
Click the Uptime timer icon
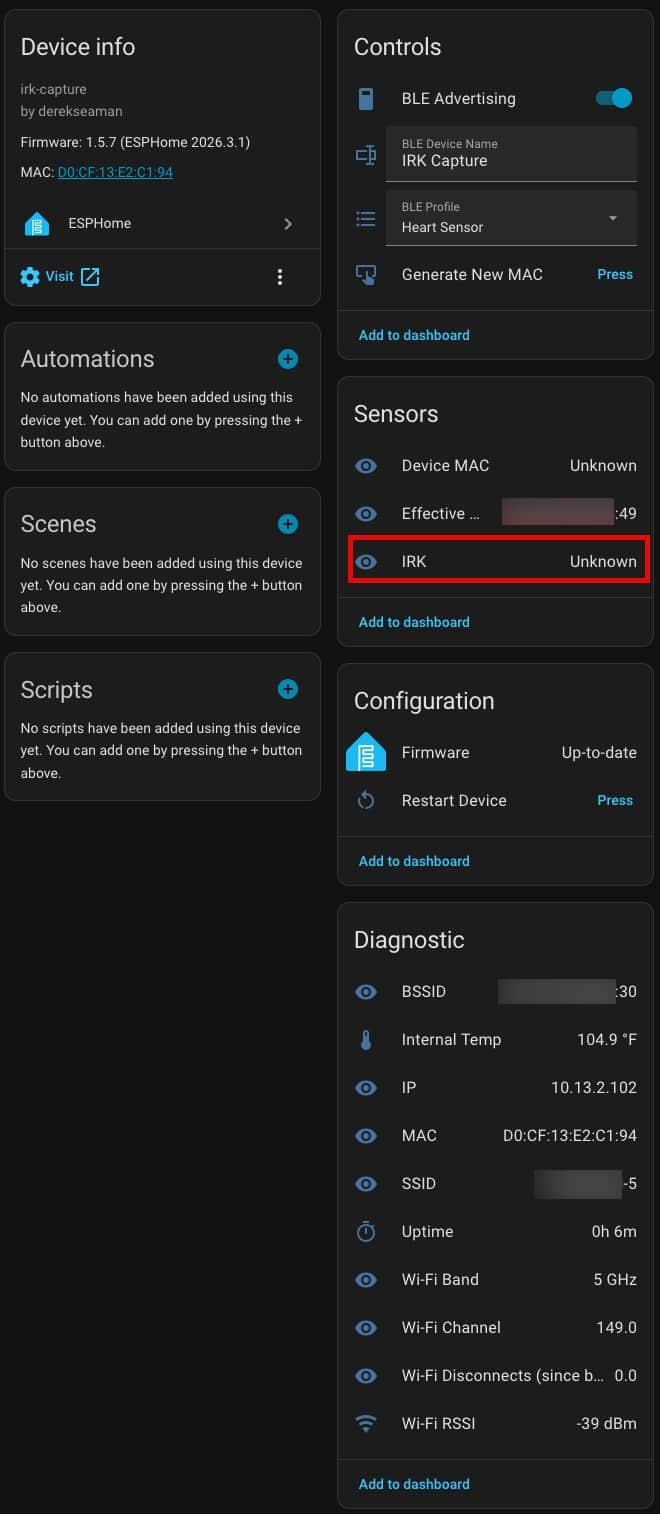point(366,1232)
